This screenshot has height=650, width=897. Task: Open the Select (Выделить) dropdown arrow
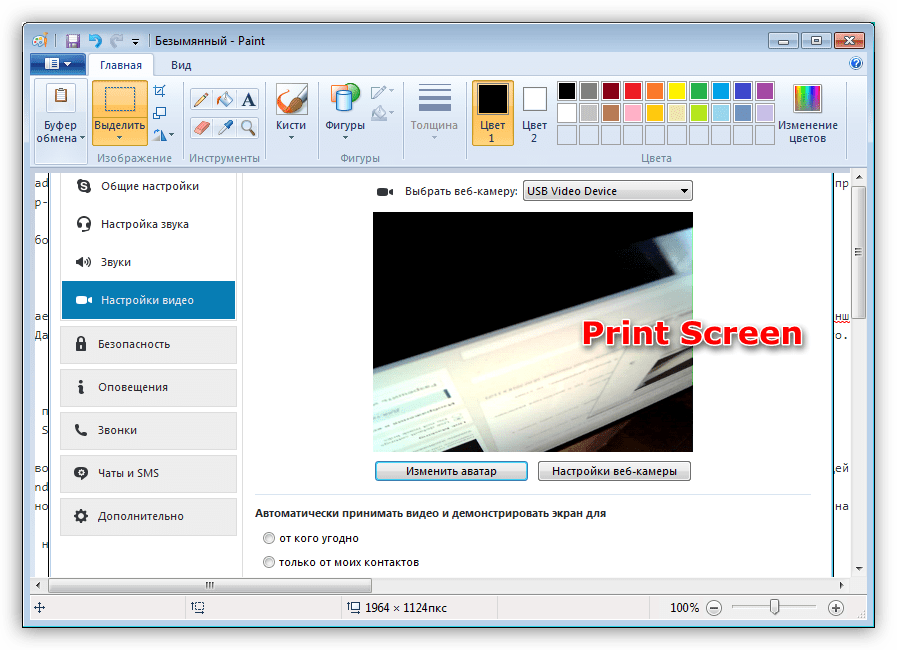coord(119,138)
